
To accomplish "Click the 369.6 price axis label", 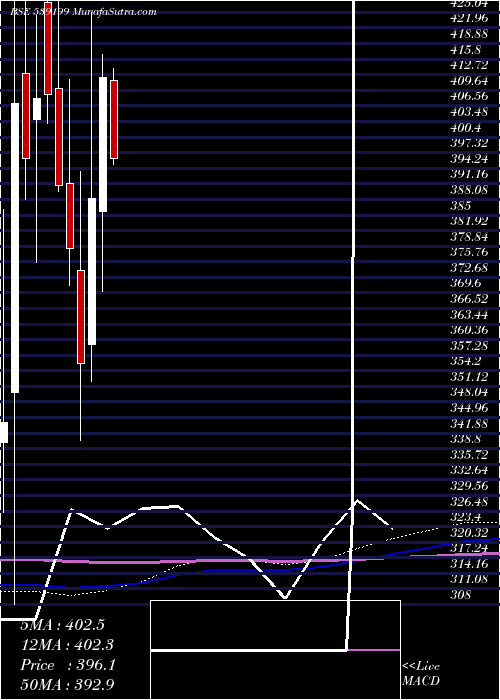I will [x=465, y=283].
